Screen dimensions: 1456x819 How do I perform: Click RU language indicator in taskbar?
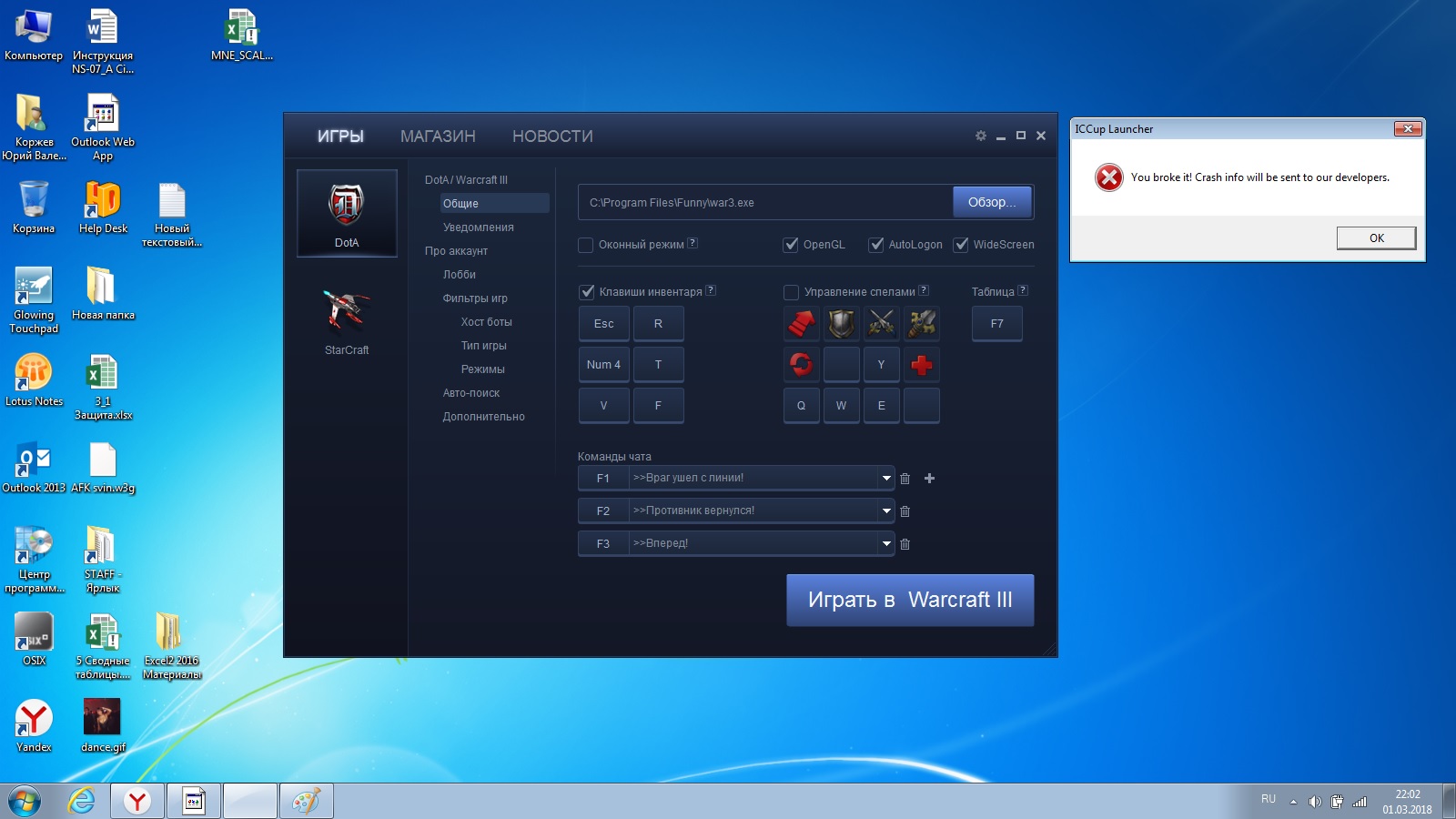pyautogui.click(x=1269, y=799)
